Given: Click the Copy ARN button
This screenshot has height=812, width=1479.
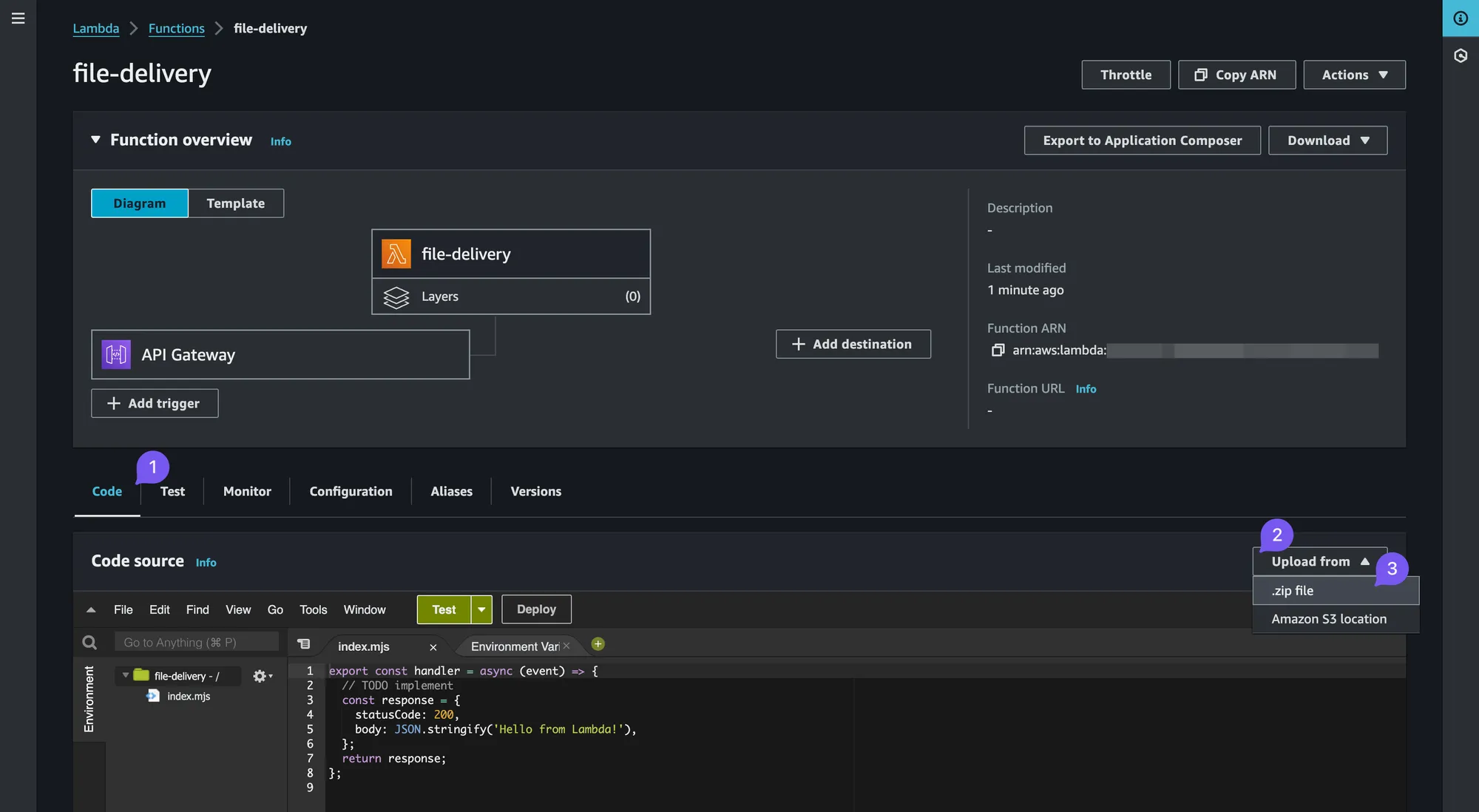Looking at the screenshot, I should tap(1236, 75).
